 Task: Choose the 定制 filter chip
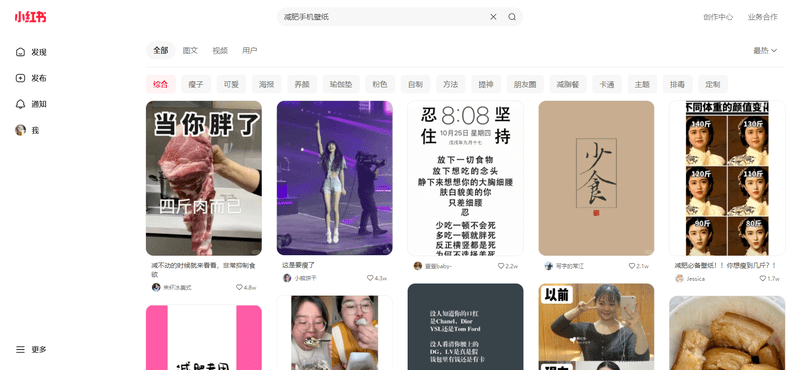pyautogui.click(x=713, y=84)
